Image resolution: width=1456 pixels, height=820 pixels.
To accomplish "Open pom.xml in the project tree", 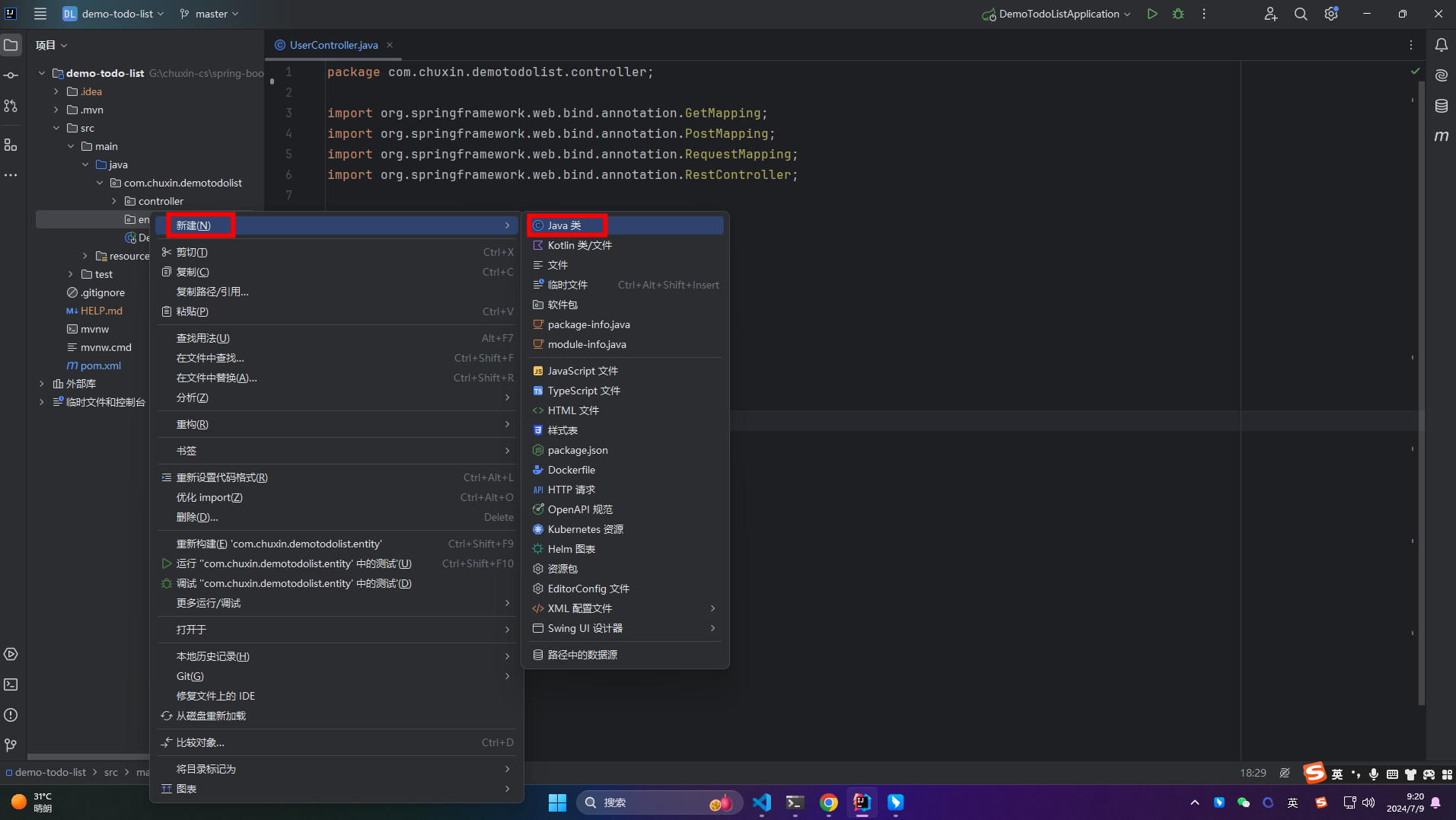I will (100, 365).
